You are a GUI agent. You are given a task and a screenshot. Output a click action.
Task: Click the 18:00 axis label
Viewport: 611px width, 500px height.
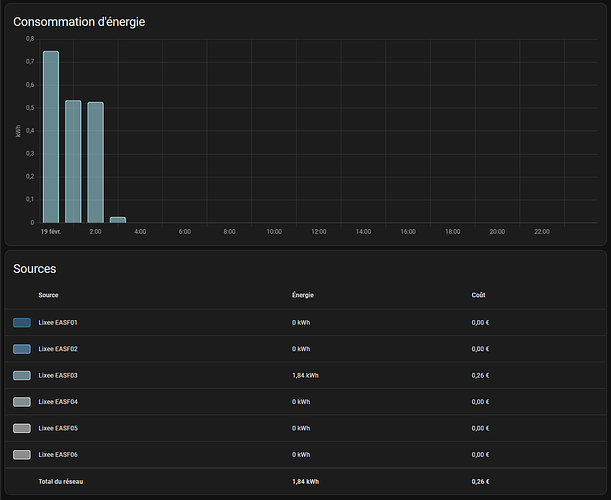coord(453,232)
